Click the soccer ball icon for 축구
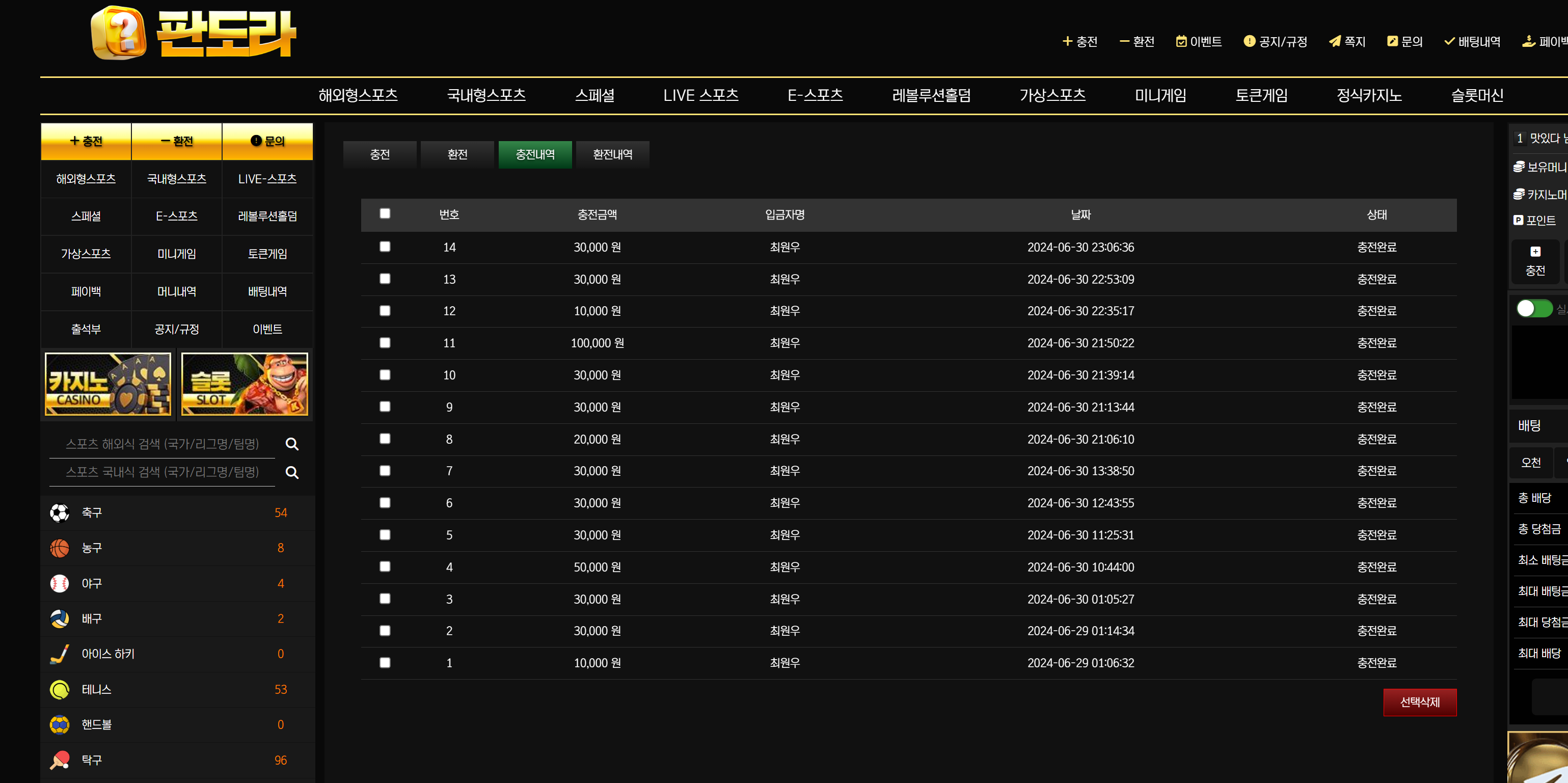 (60, 512)
